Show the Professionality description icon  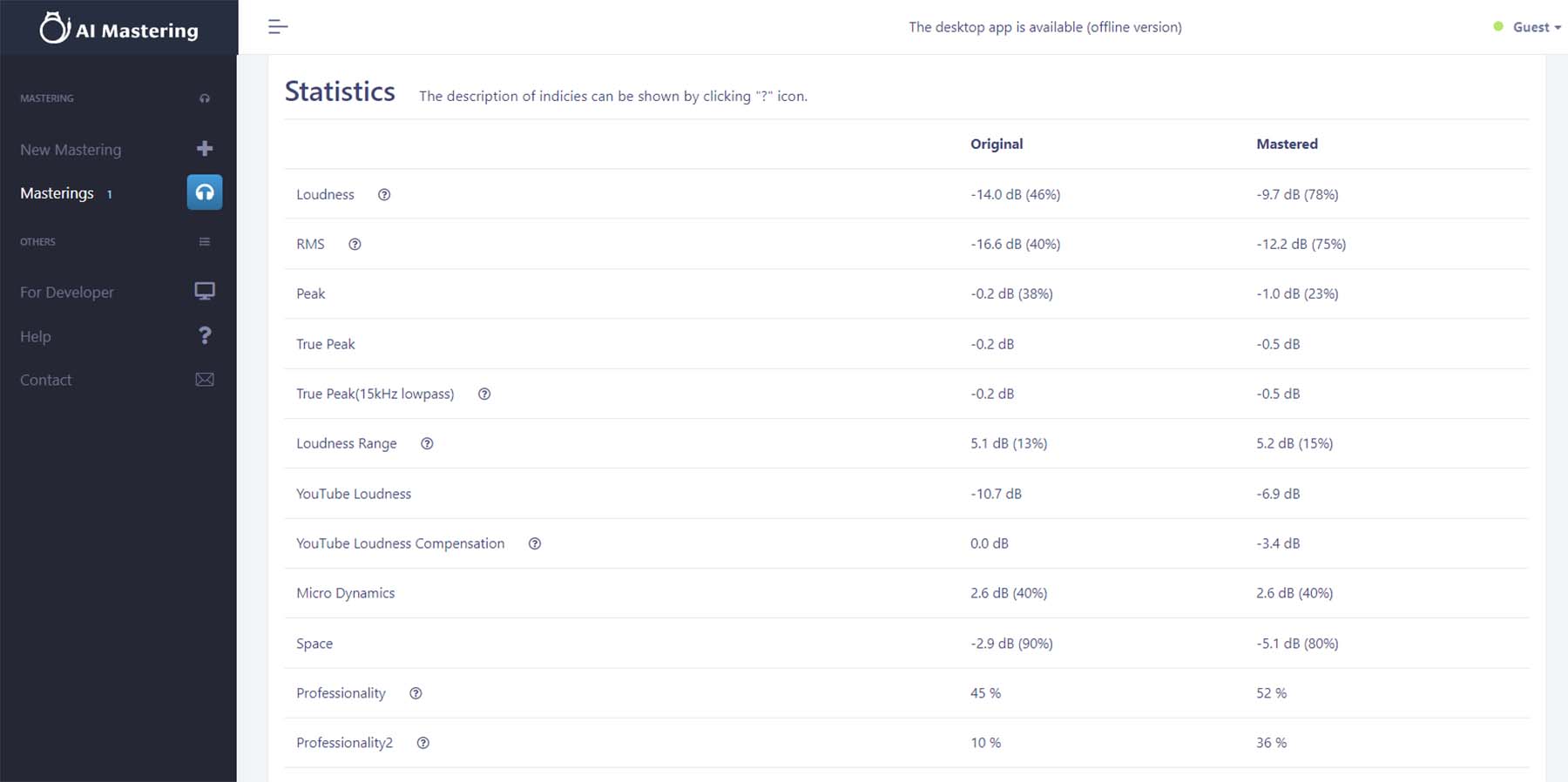416,693
